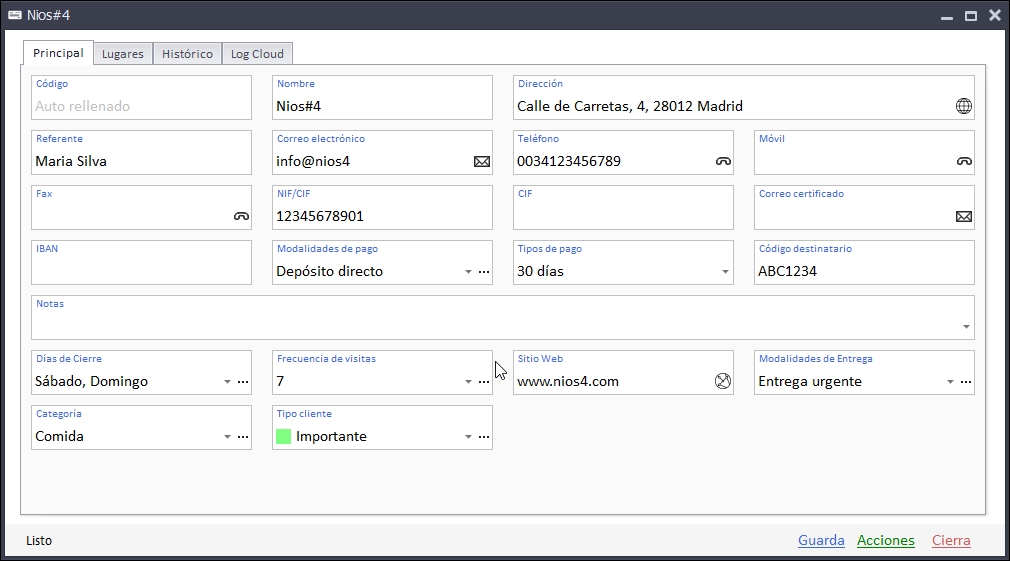Open the Días de Cierre dropdown arrow
This screenshot has width=1010, height=561.
click(x=227, y=382)
